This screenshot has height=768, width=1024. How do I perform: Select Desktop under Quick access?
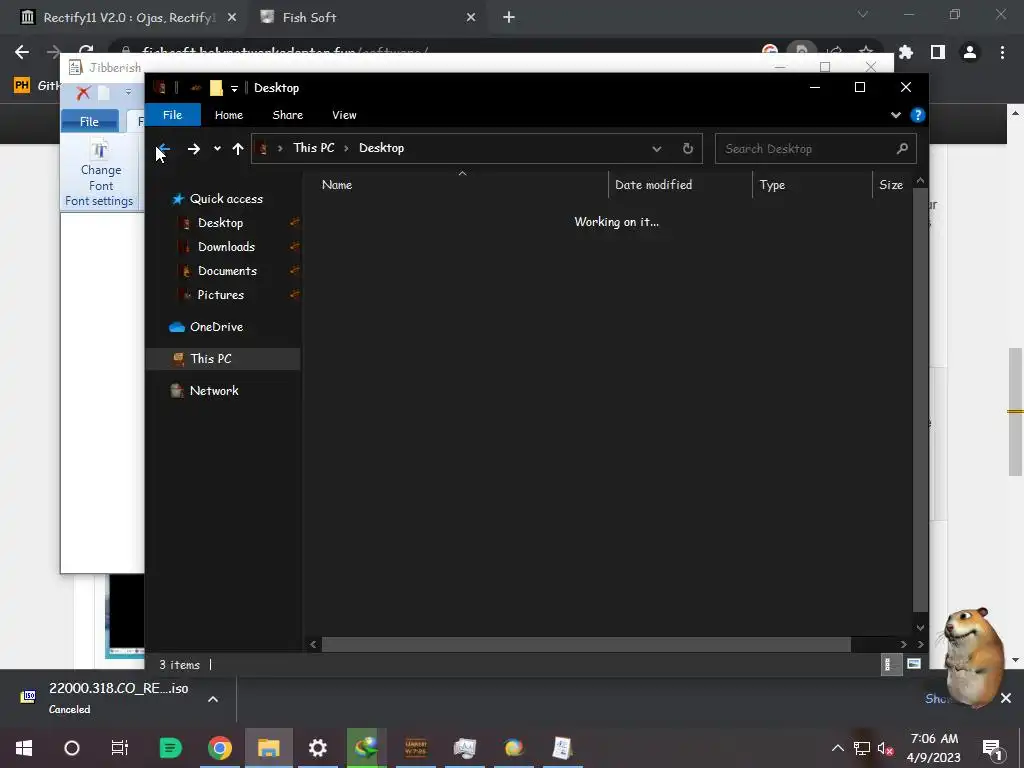(220, 223)
